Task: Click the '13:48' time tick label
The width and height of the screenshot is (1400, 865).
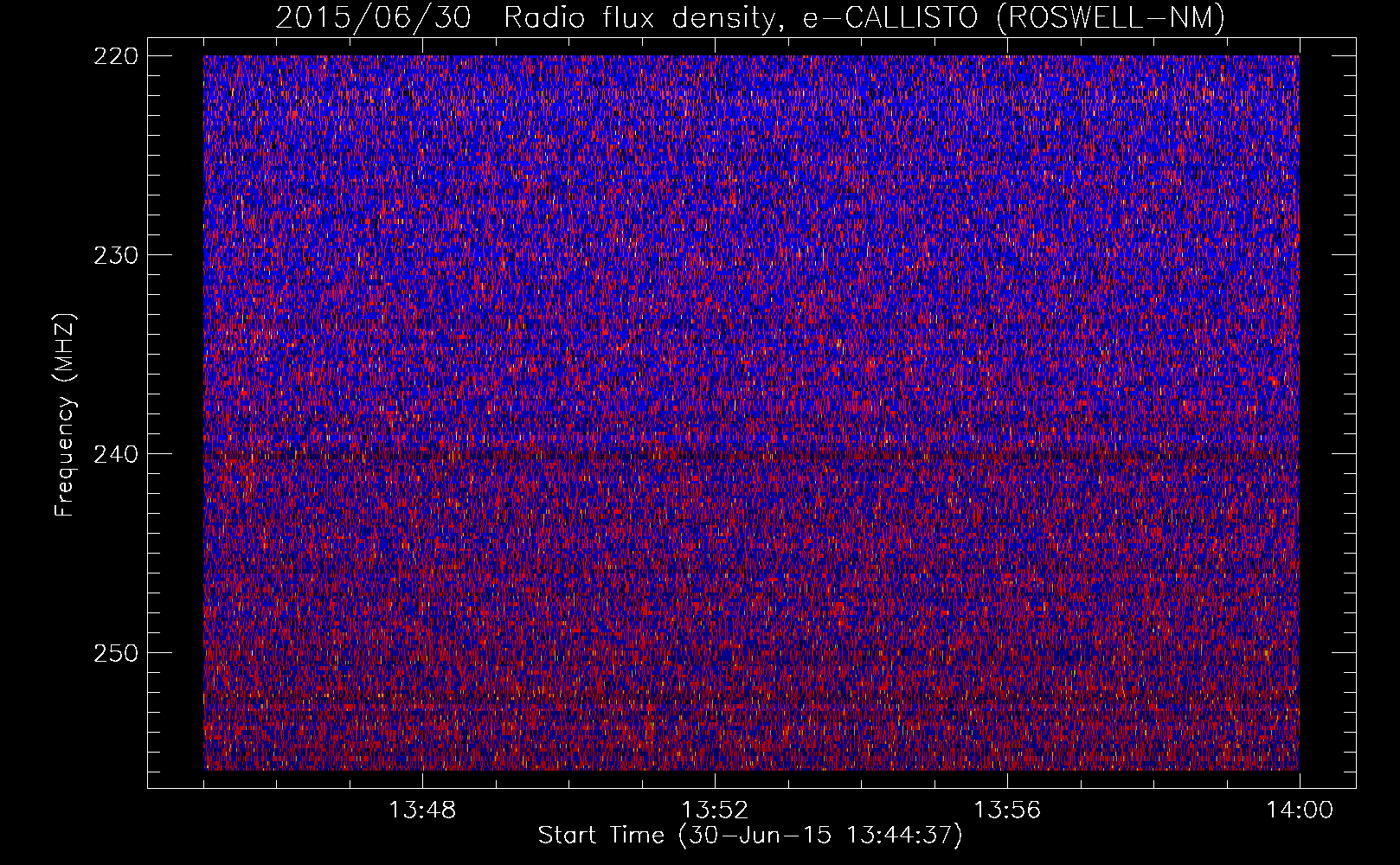Action: [x=422, y=811]
